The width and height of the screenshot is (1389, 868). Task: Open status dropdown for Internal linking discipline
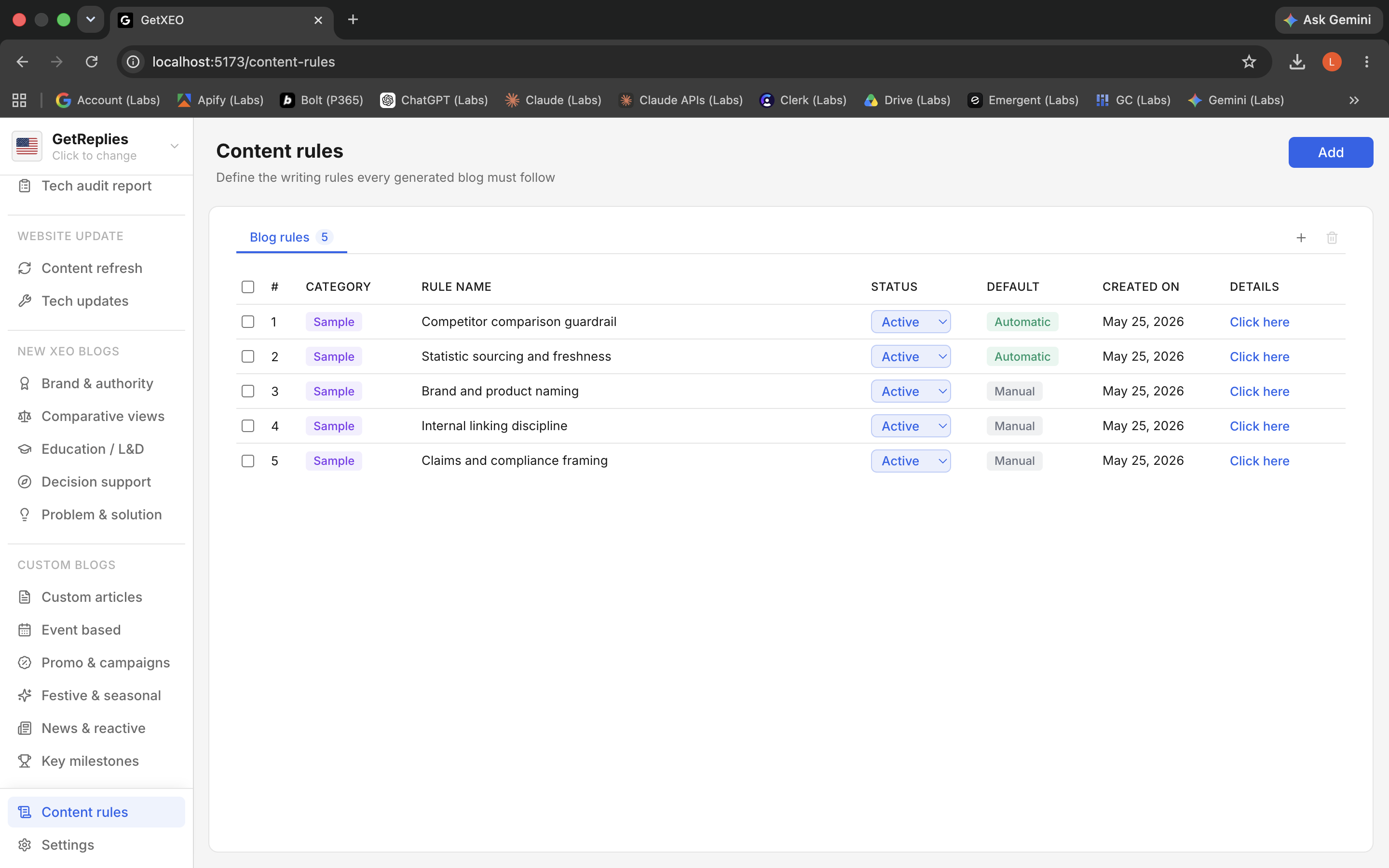tap(911, 426)
